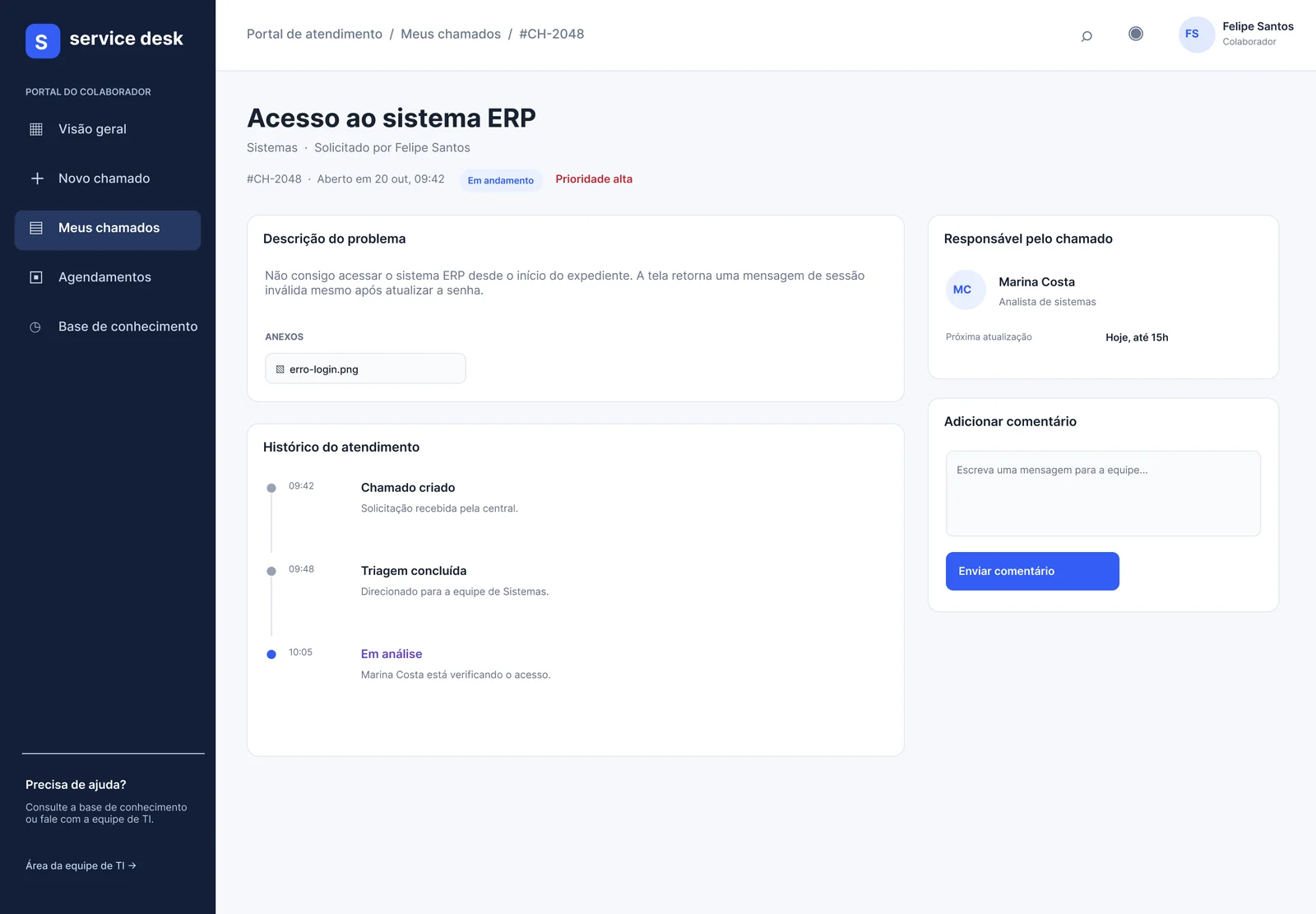Select the 09:42 Chamado criado timeline marker
This screenshot has width=1316, height=914.
(271, 488)
